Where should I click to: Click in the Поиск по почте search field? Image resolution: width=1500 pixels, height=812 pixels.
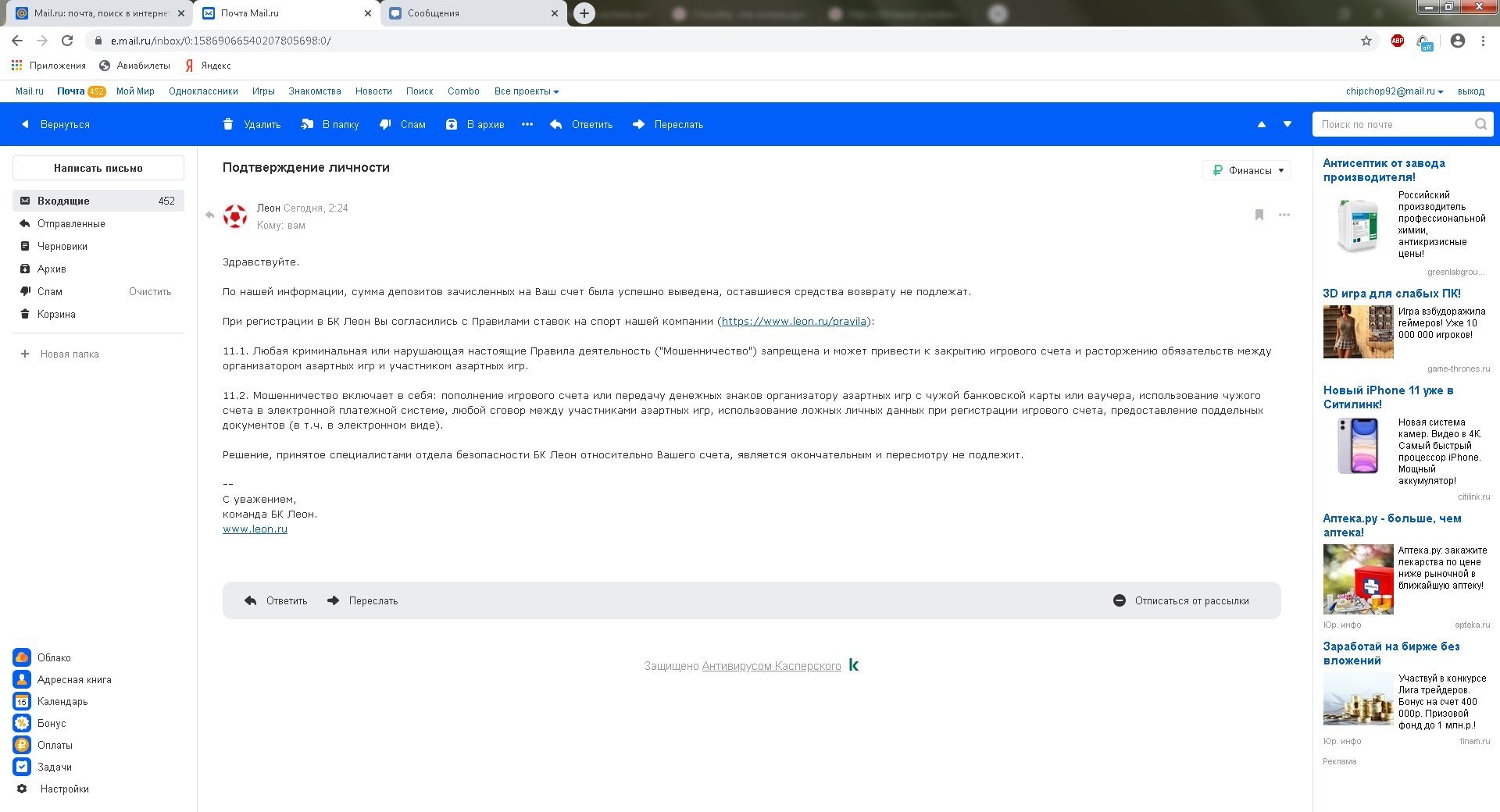[x=1394, y=124]
